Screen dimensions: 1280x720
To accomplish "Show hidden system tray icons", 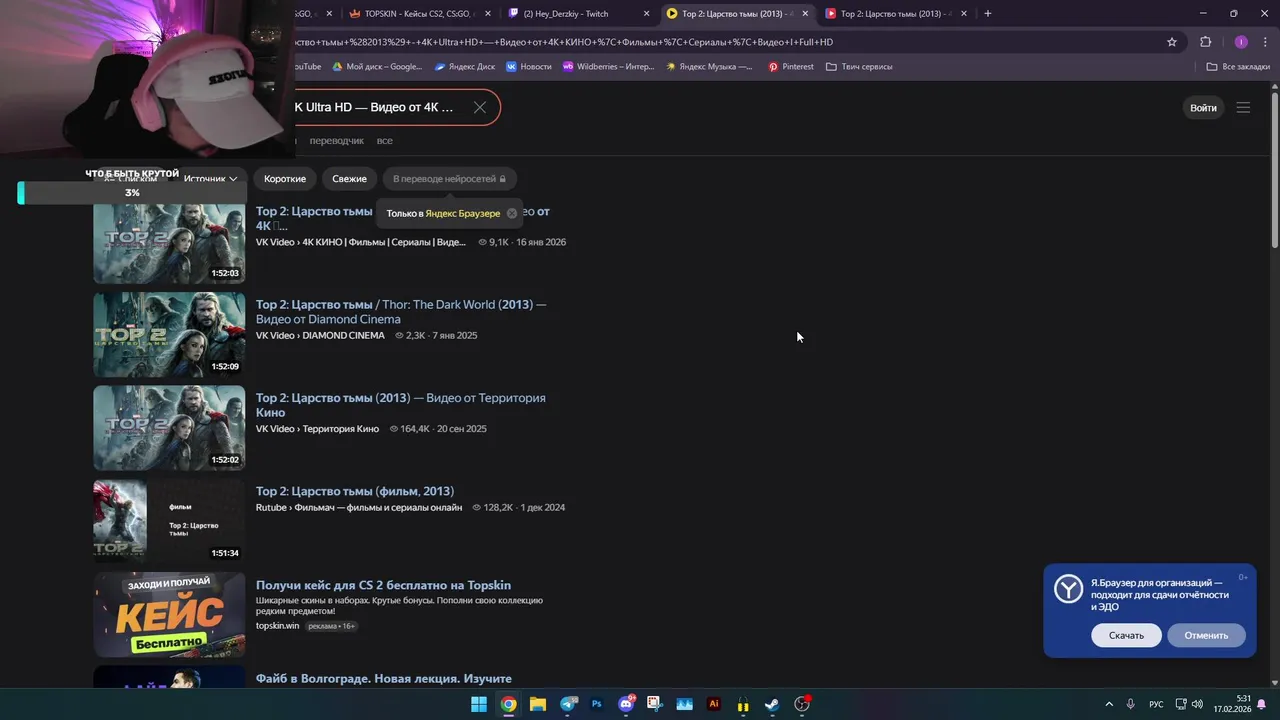I will (x=1108, y=704).
